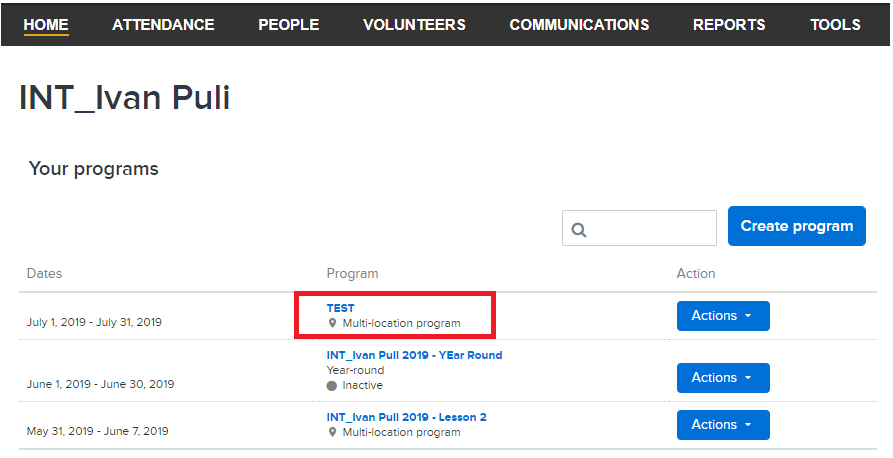Click the Create program button
This screenshot has width=893, height=458.
797,226
